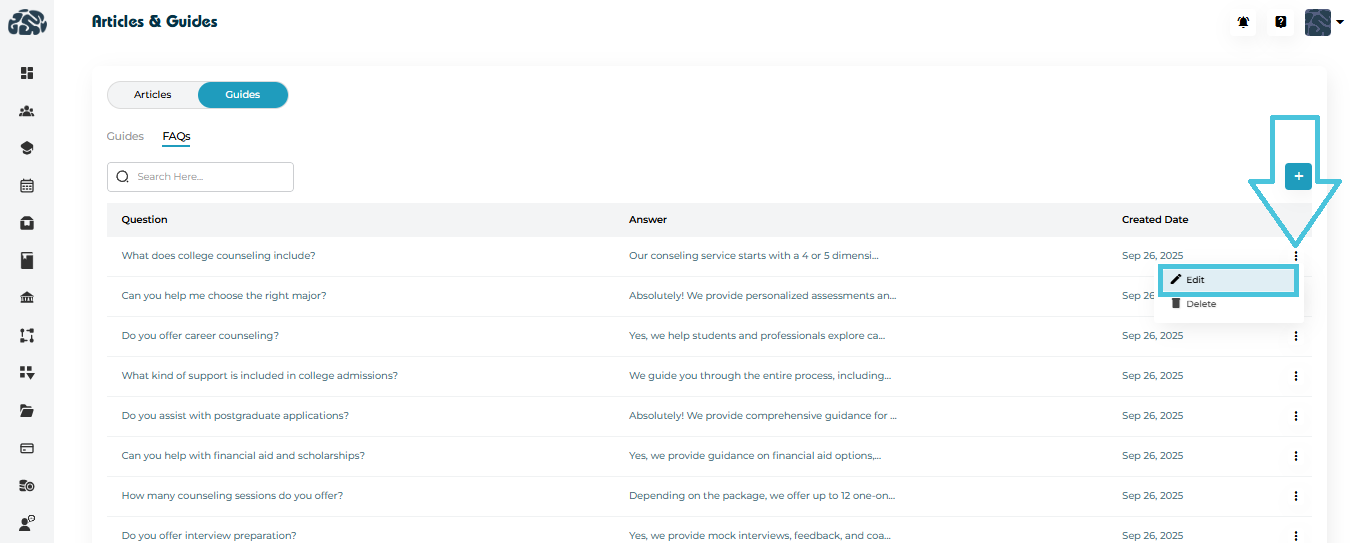Select the Guides toggle pill

[243, 95]
